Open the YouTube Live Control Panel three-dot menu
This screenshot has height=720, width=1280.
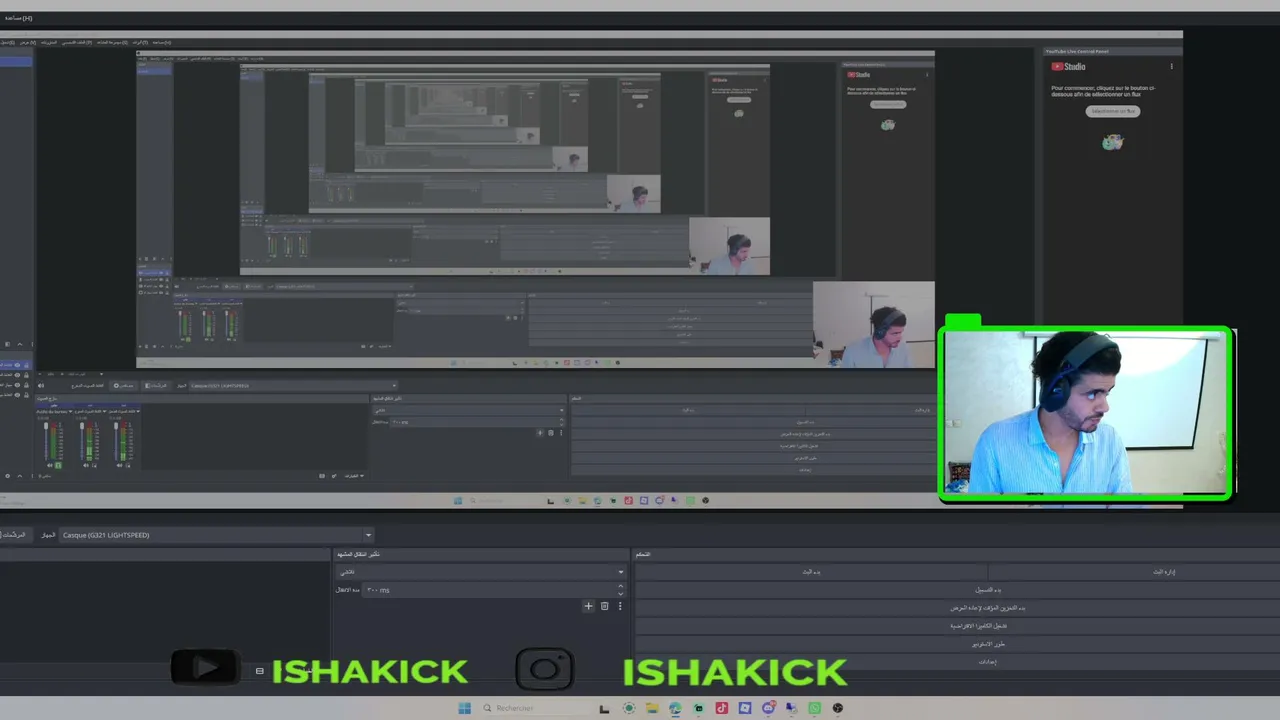click(x=1171, y=67)
